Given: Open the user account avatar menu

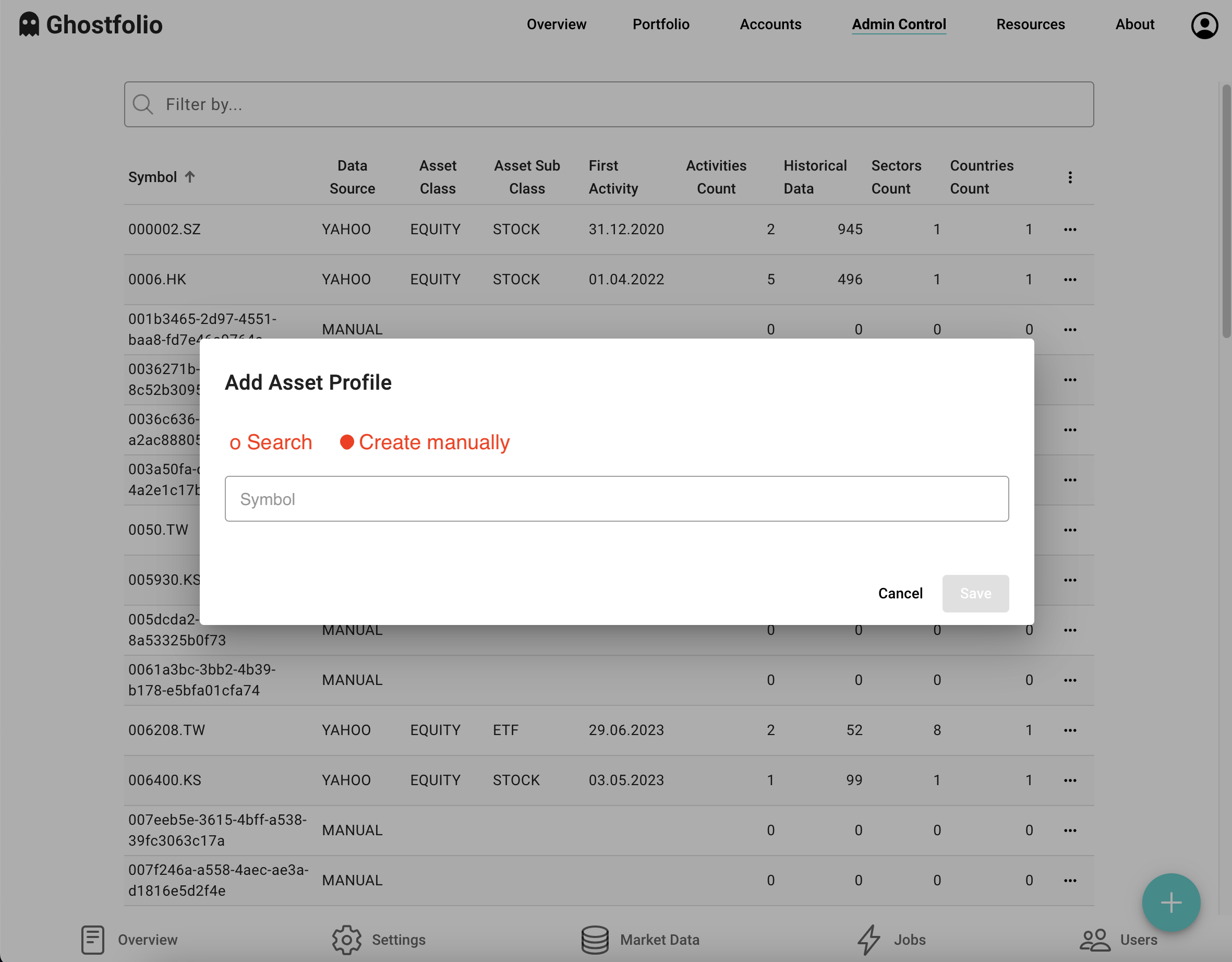Looking at the screenshot, I should (x=1204, y=25).
